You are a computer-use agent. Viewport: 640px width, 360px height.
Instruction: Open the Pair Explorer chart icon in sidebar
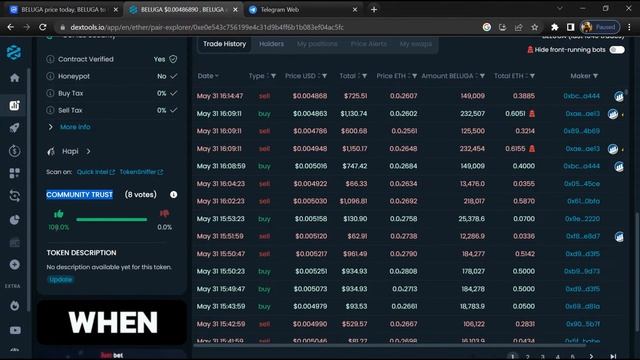15,105
